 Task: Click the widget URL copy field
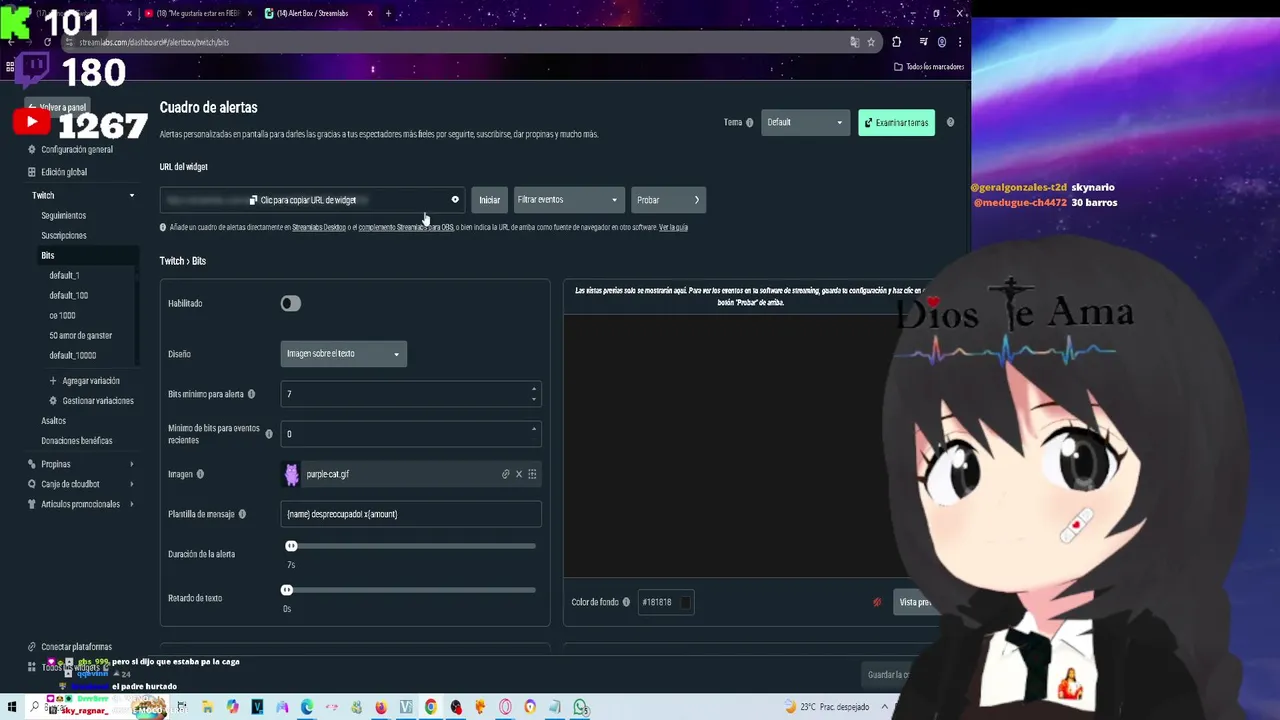coord(312,200)
